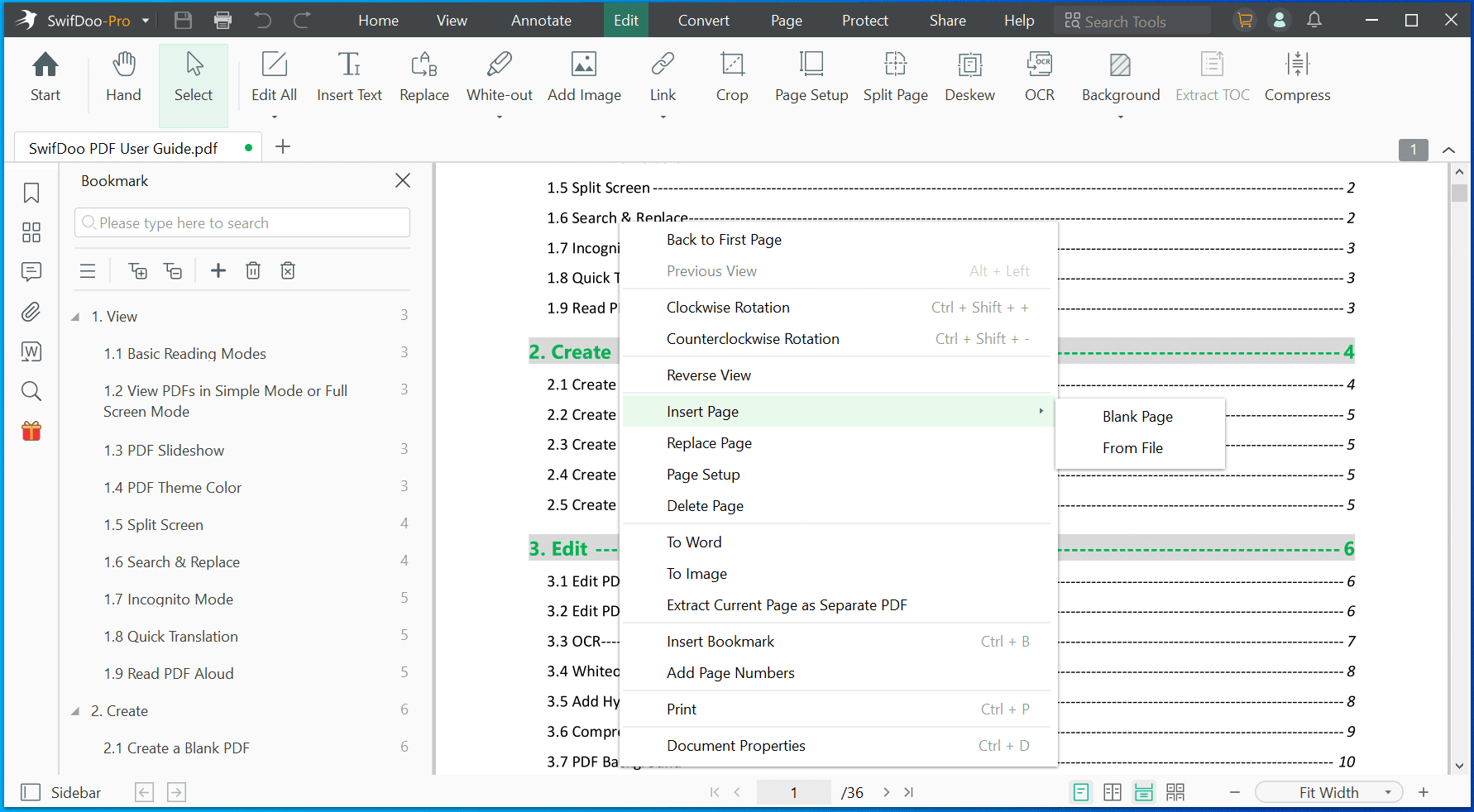The width and height of the screenshot is (1474, 812).
Task: Open the notifications bell icon
Action: click(x=1314, y=20)
